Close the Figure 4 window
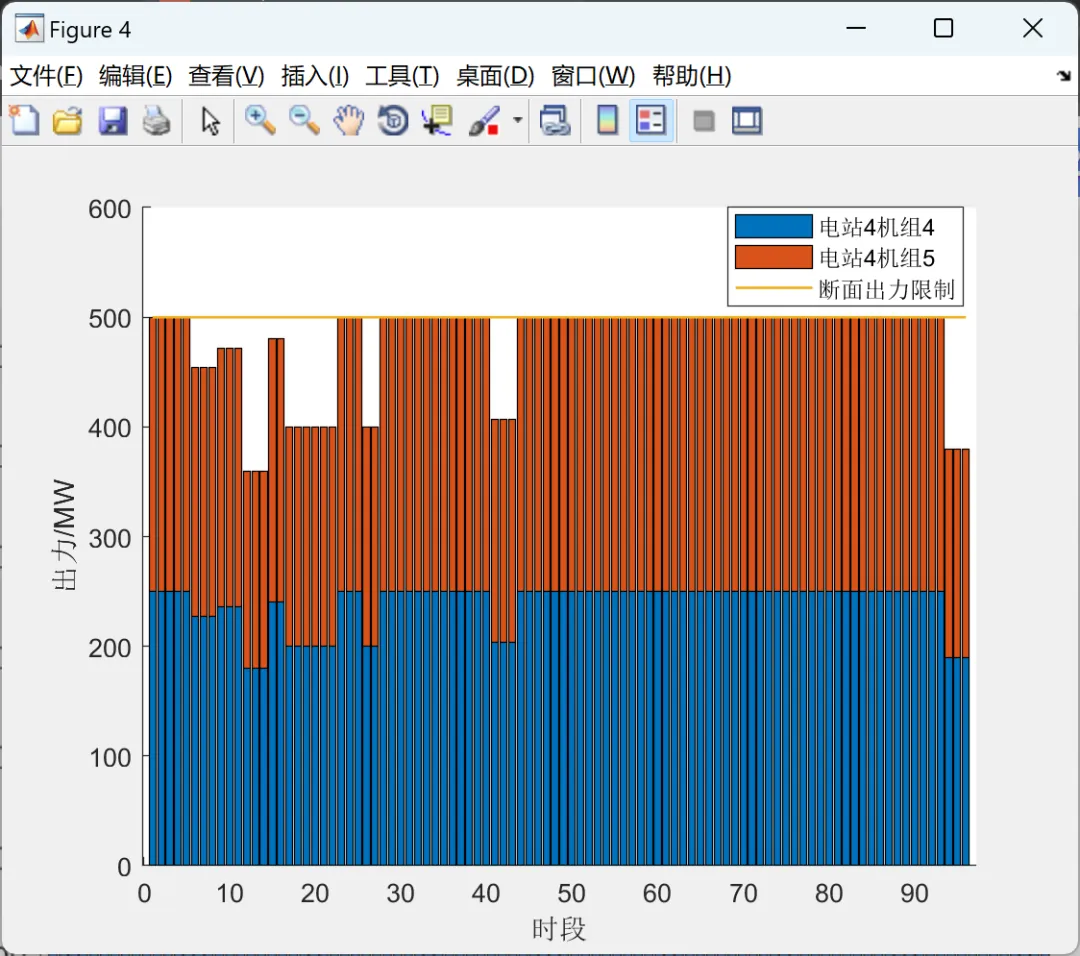This screenshot has width=1080, height=956. tap(1032, 28)
